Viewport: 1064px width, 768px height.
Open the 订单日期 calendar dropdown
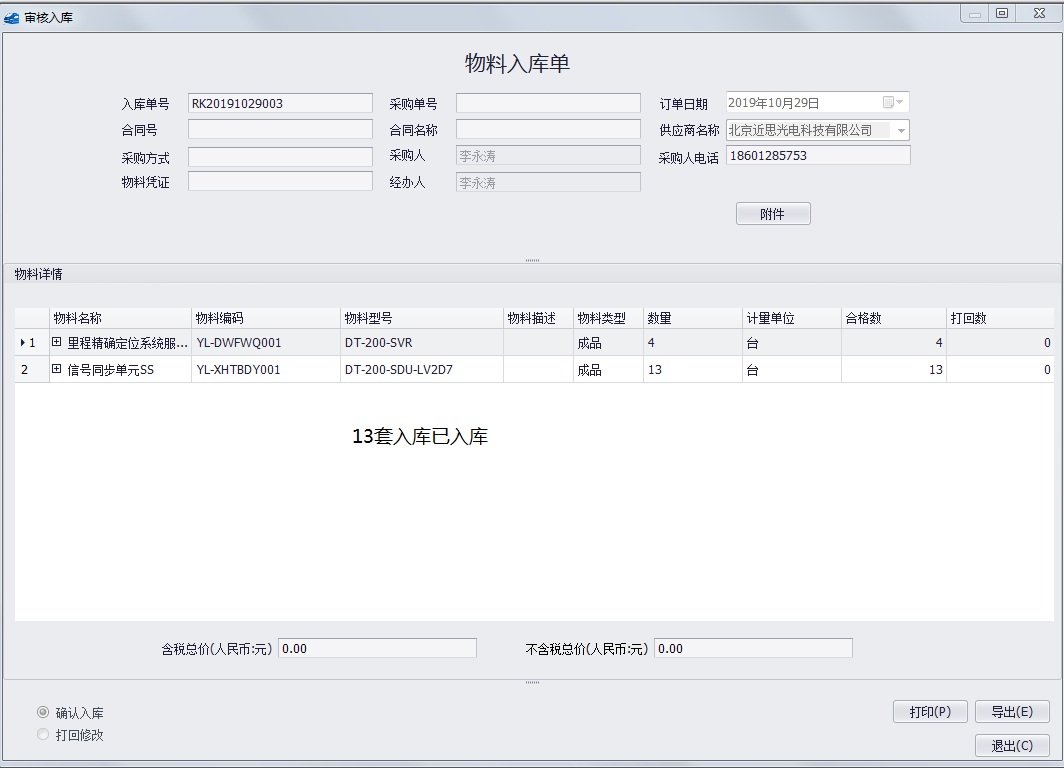pyautogui.click(x=894, y=103)
